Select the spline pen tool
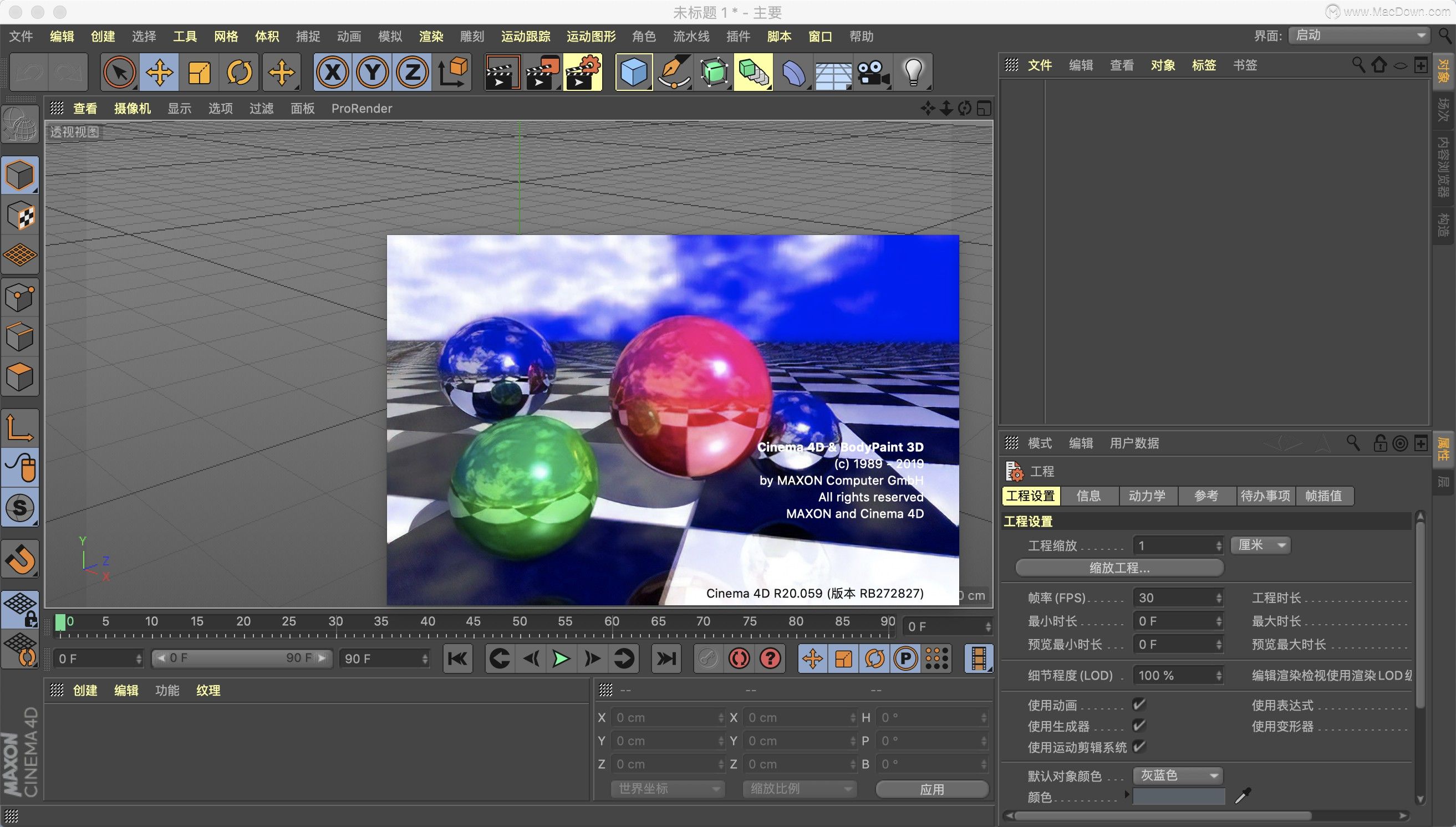The image size is (1456, 827). (674, 73)
